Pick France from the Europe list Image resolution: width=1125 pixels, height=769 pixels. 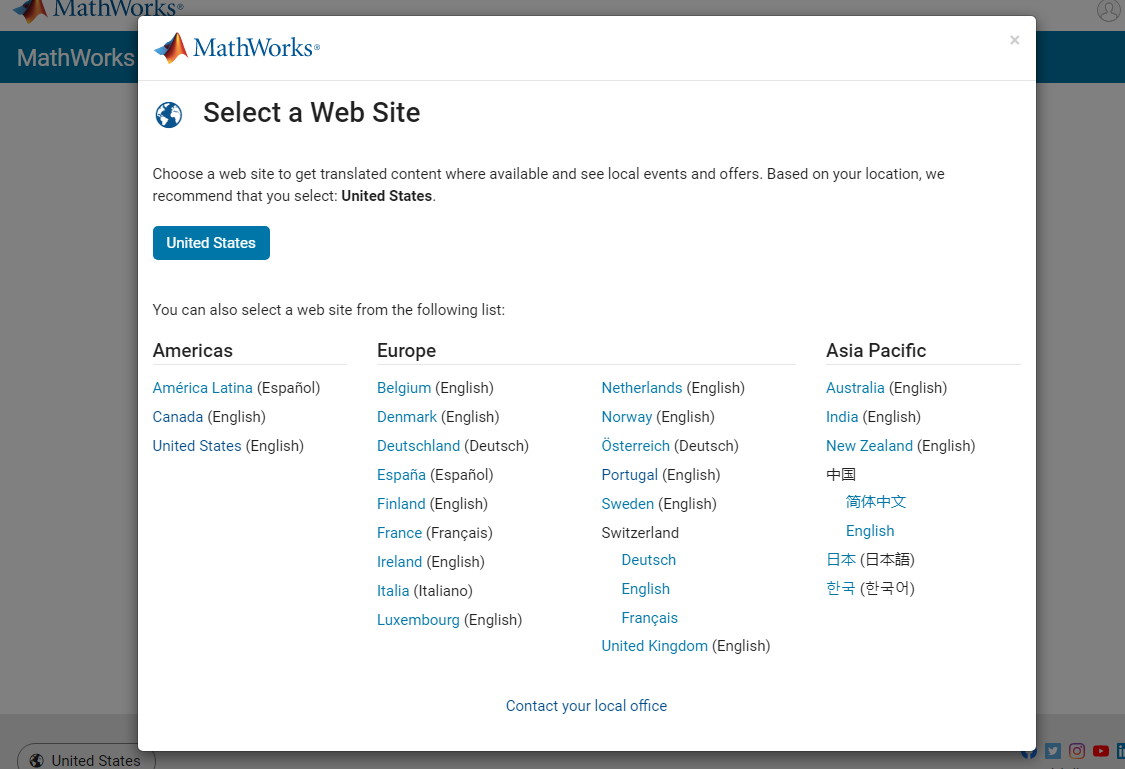point(399,533)
